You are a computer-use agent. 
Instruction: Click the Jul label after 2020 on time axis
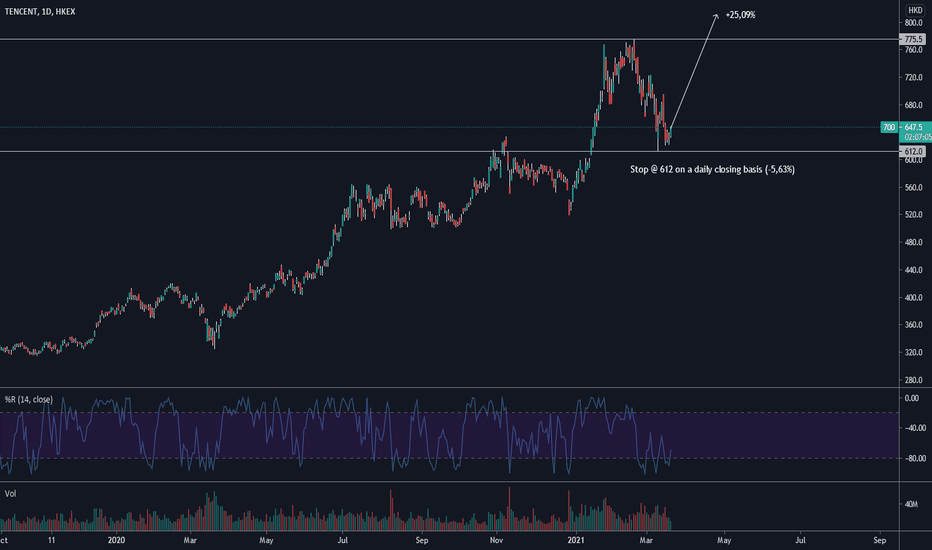click(x=342, y=540)
